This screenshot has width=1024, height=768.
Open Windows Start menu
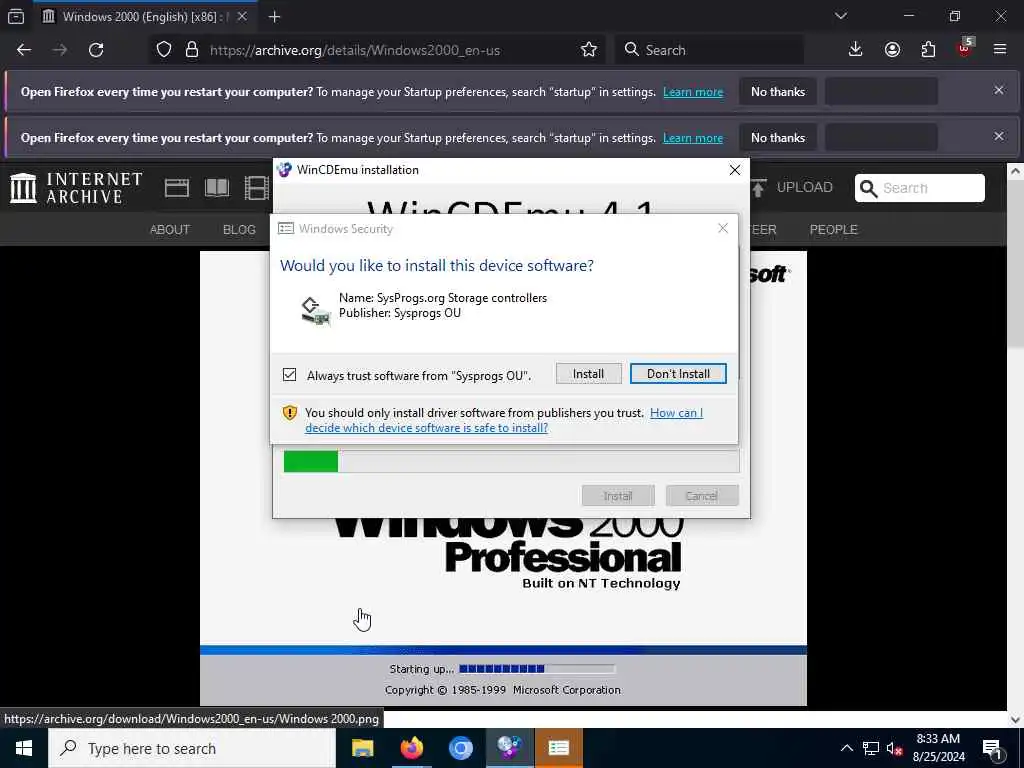coord(24,748)
